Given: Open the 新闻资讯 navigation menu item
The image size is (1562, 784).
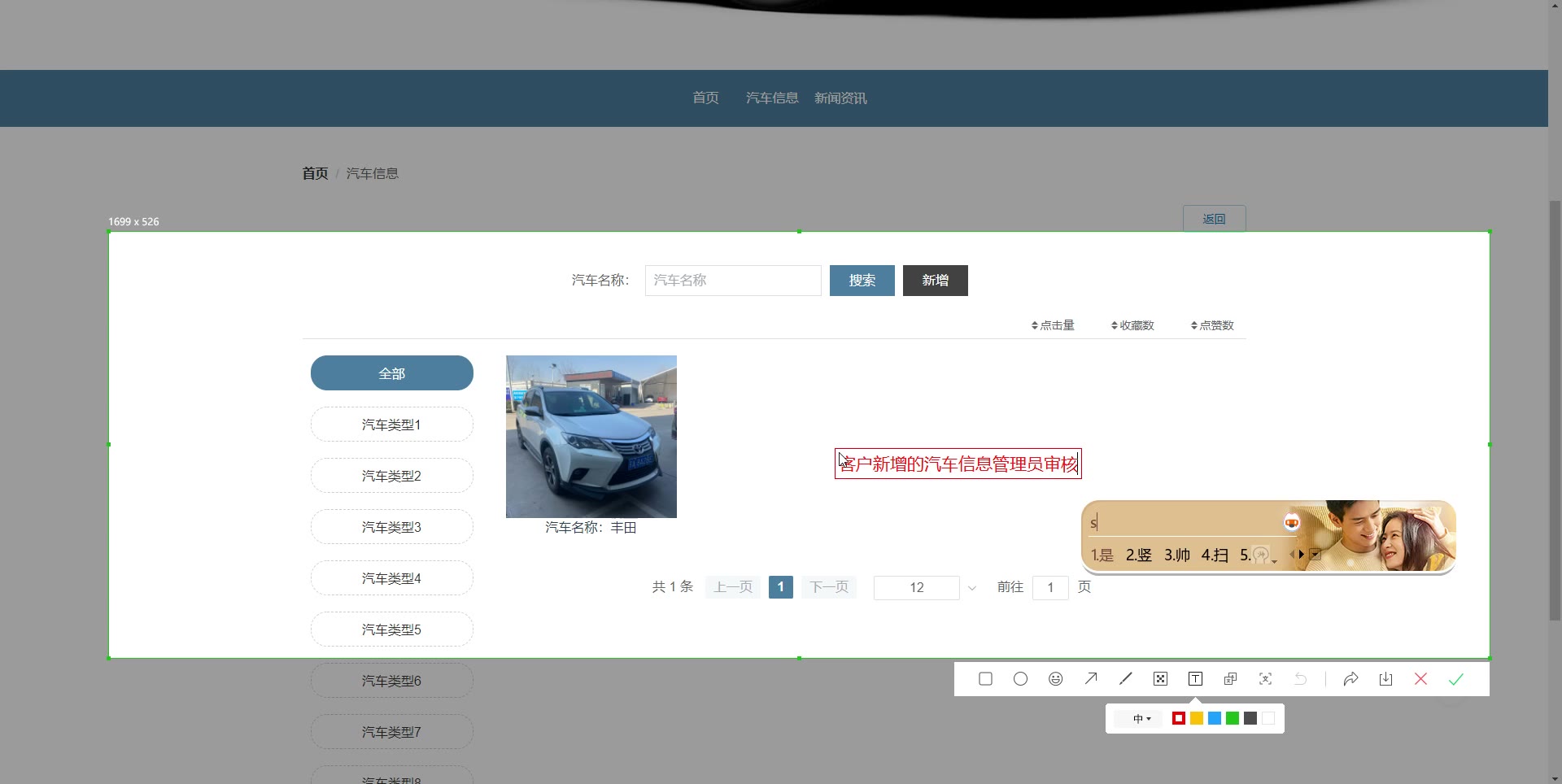Looking at the screenshot, I should tap(840, 98).
